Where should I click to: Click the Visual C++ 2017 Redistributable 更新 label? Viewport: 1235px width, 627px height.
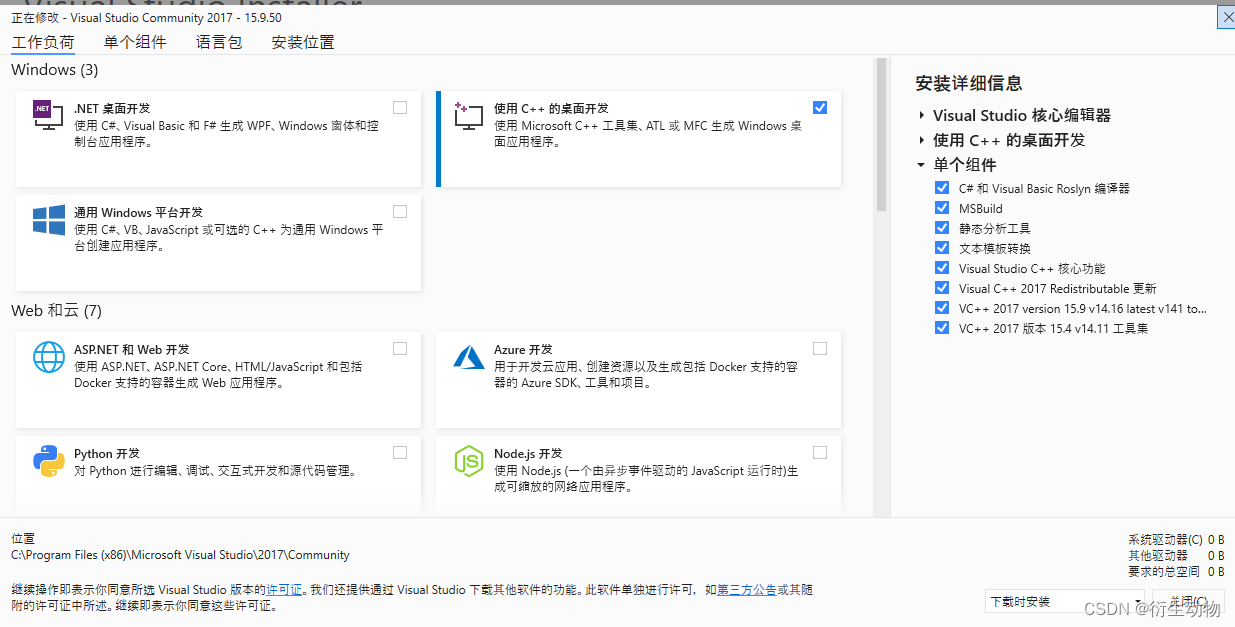(1058, 288)
